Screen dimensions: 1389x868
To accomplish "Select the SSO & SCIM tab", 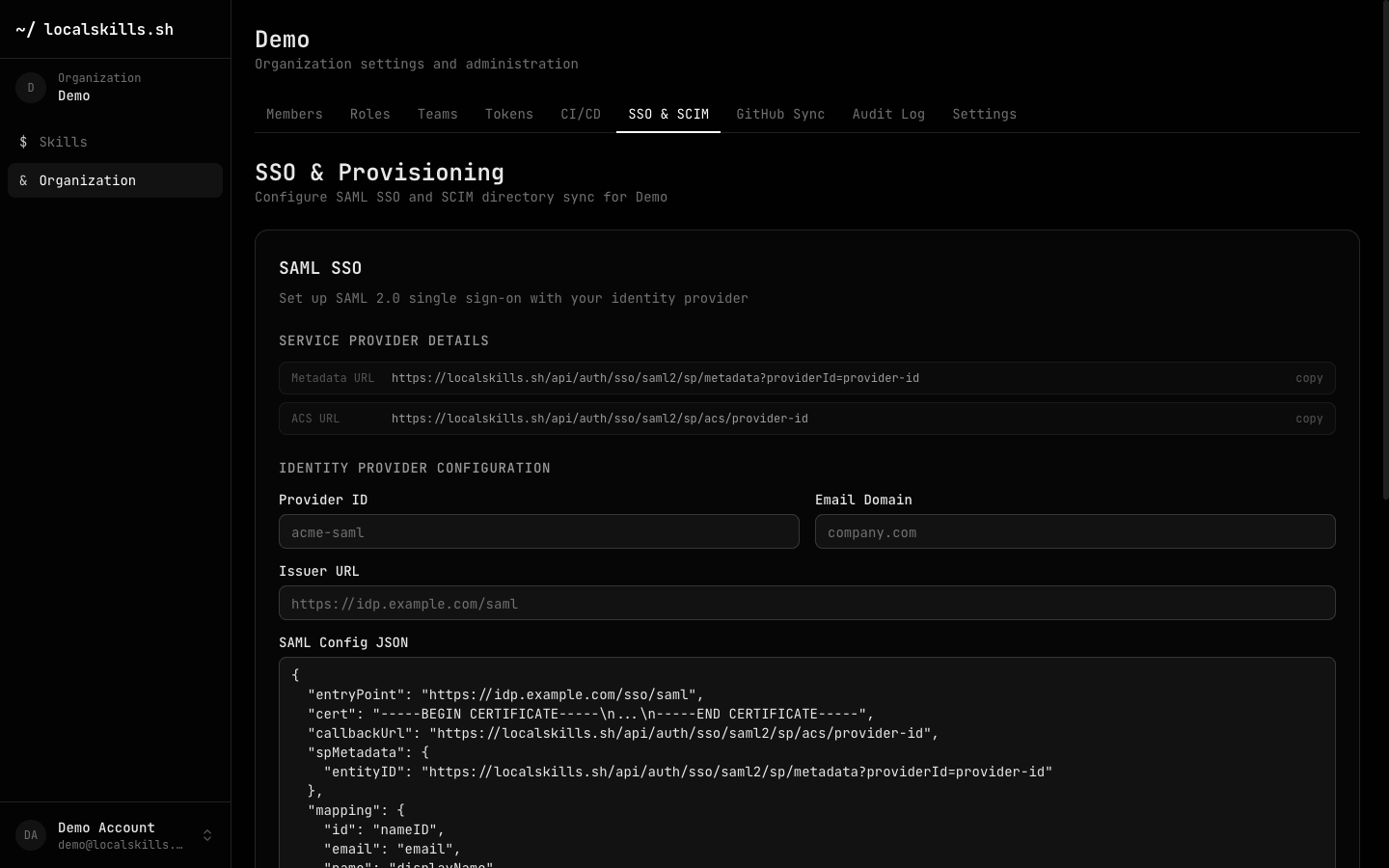I will pyautogui.click(x=668, y=114).
